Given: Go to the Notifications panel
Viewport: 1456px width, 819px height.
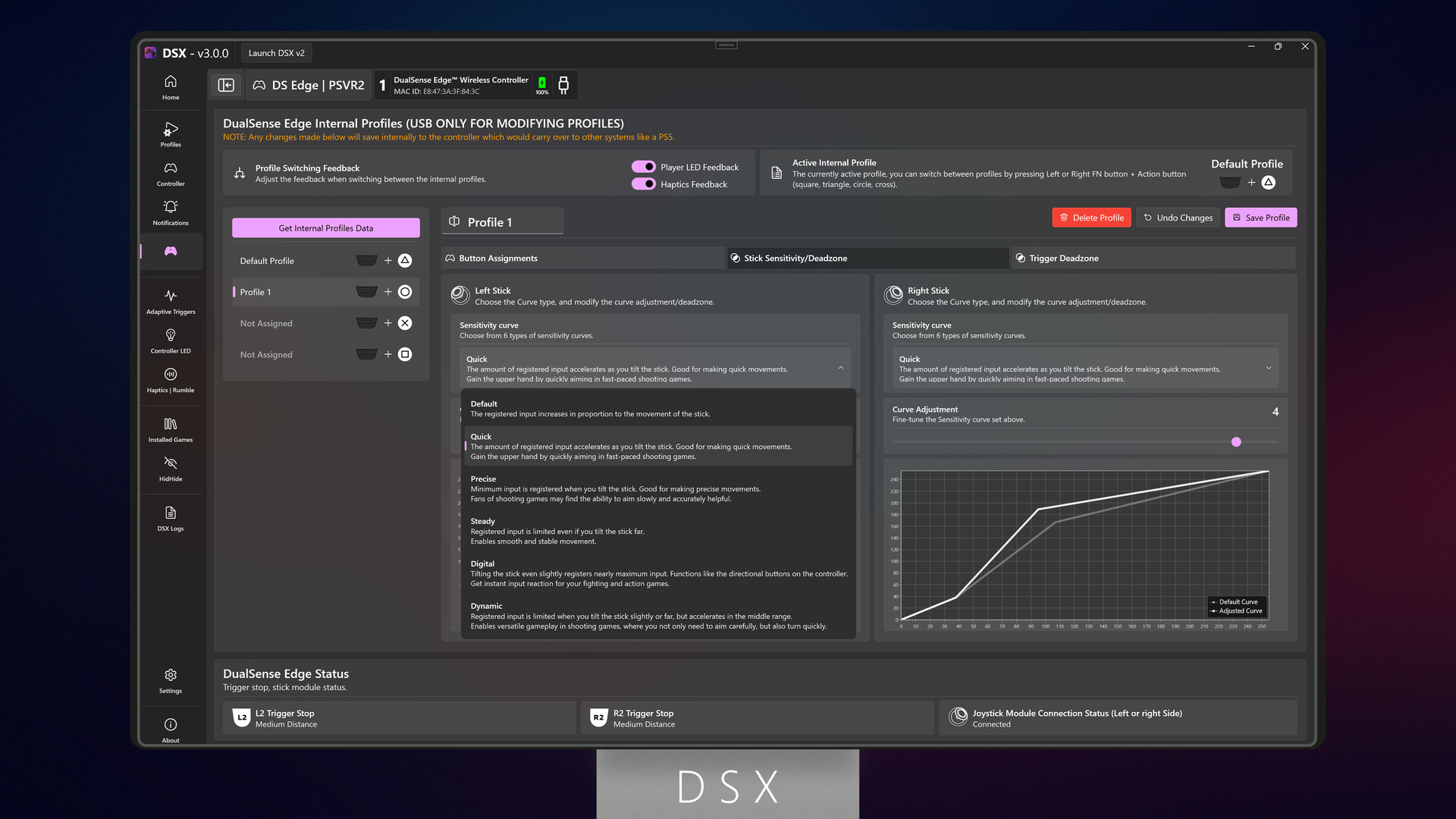Looking at the screenshot, I should pos(170,212).
